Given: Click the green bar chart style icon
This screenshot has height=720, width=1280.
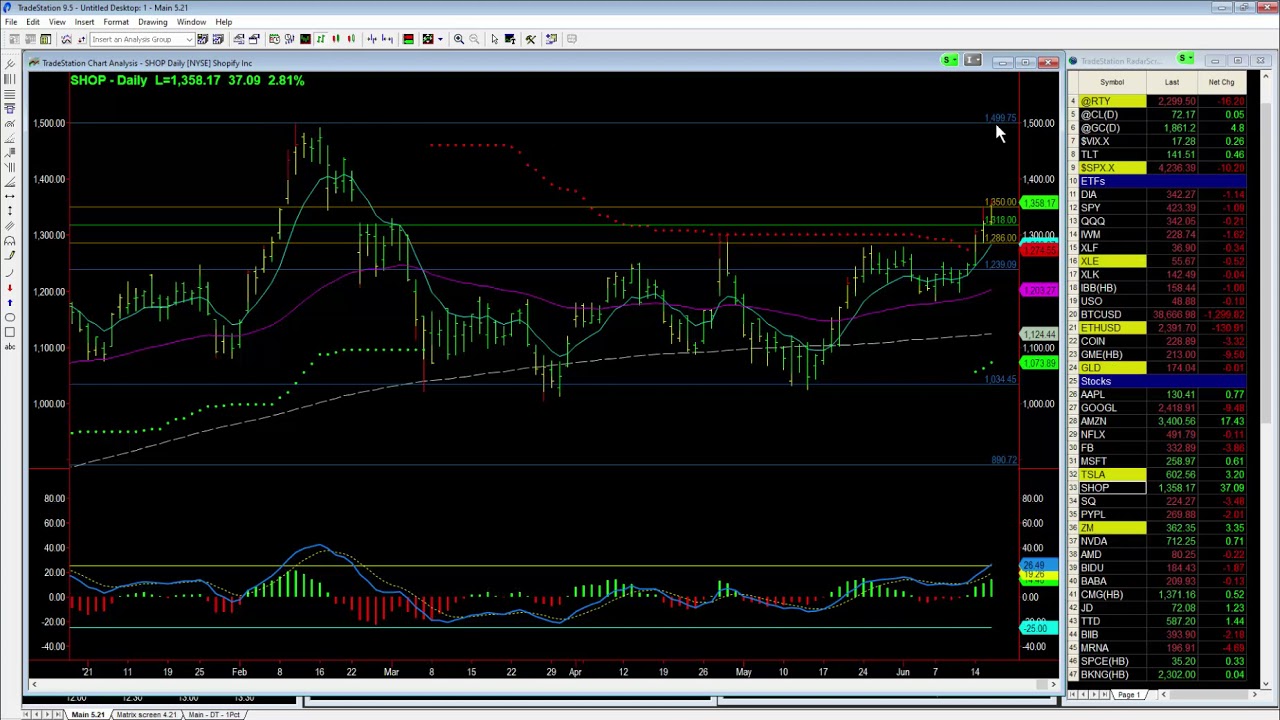Looking at the screenshot, I should tap(320, 39).
